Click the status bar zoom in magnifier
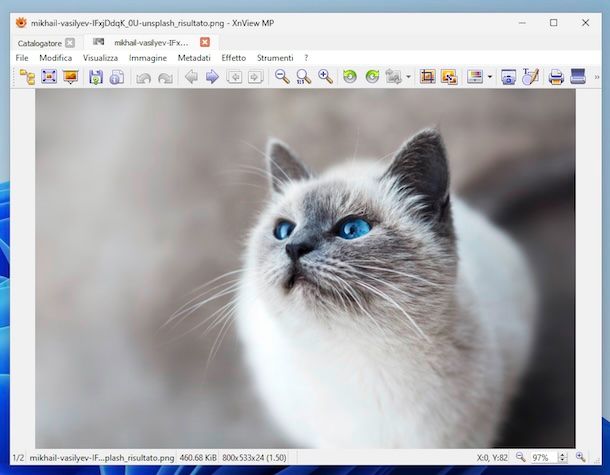 pos(580,457)
